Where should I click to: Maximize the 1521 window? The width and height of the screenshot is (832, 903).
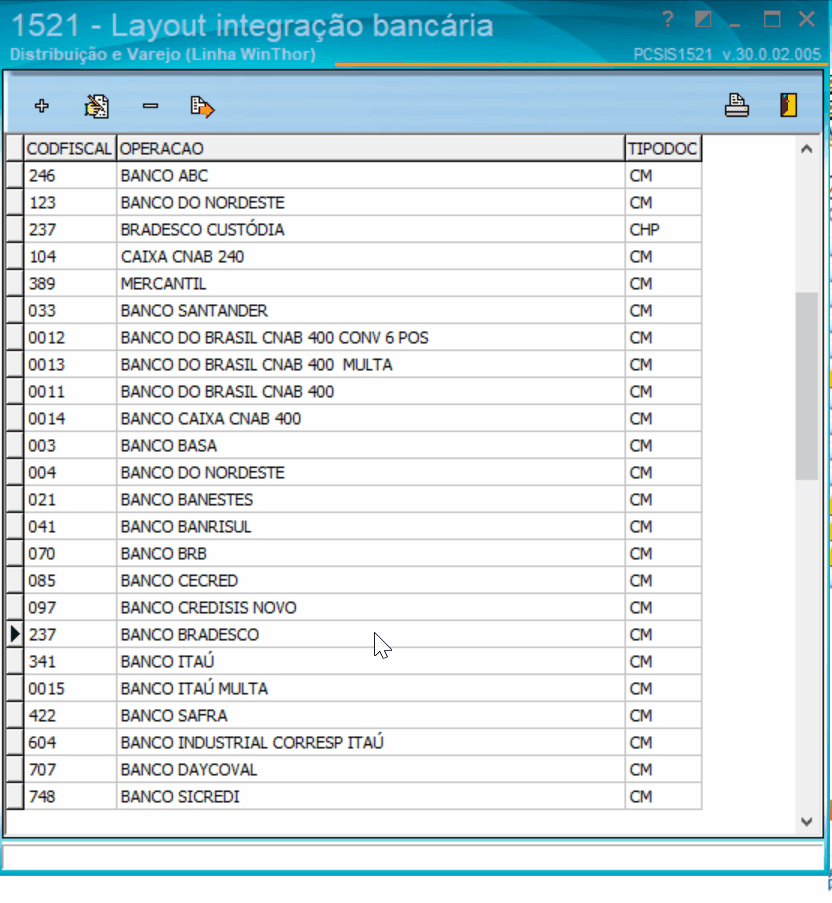pos(772,20)
